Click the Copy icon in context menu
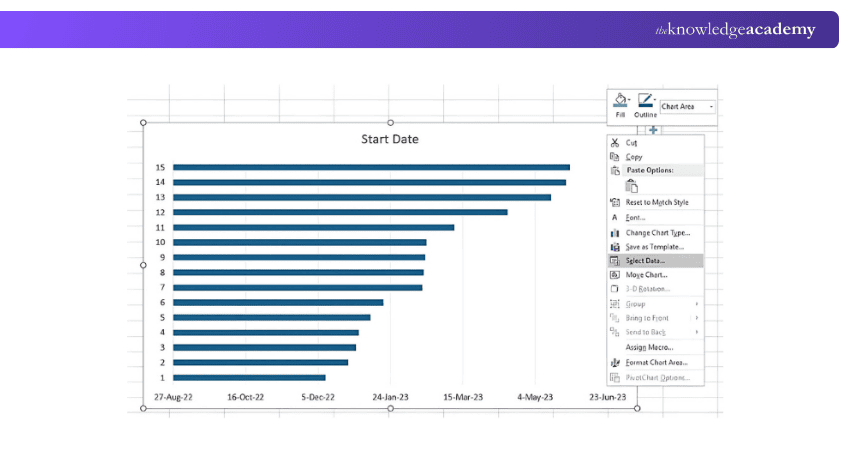Viewport: 850px width, 450px height. (x=615, y=157)
